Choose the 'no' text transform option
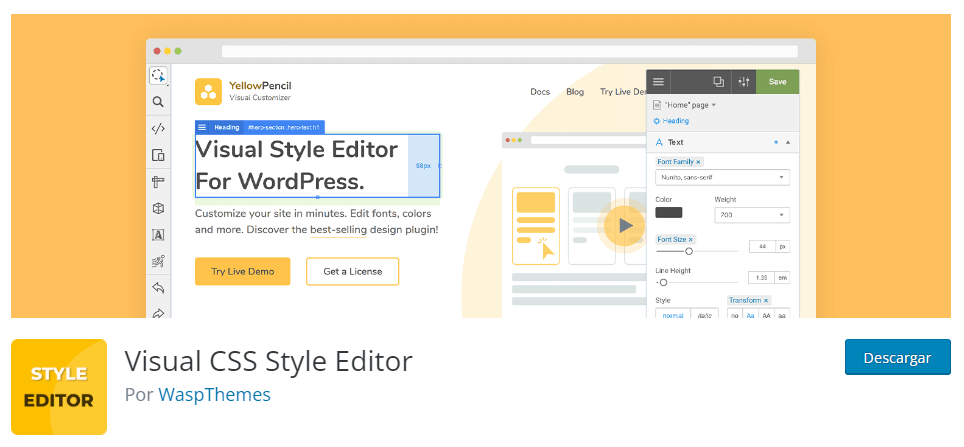Image resolution: width=964 pixels, height=447 pixels. [x=735, y=314]
